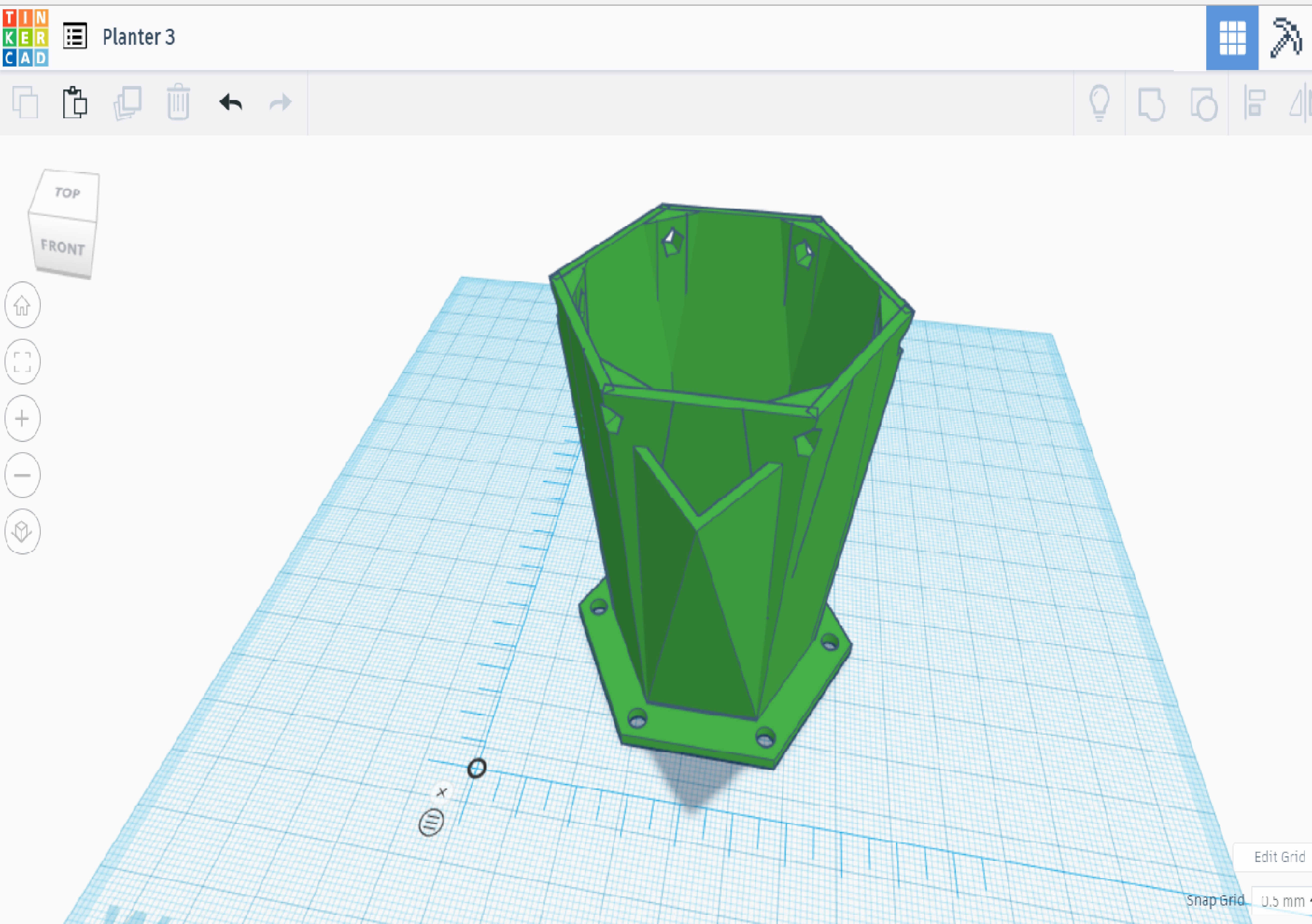1312x924 pixels.
Task: Click the Undo arrow
Action: point(231,102)
